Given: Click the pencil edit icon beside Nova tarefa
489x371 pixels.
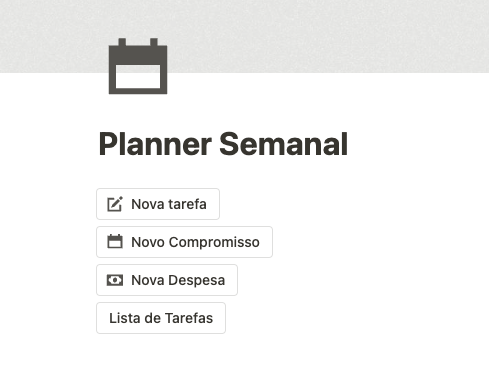Looking at the screenshot, I should (115, 204).
